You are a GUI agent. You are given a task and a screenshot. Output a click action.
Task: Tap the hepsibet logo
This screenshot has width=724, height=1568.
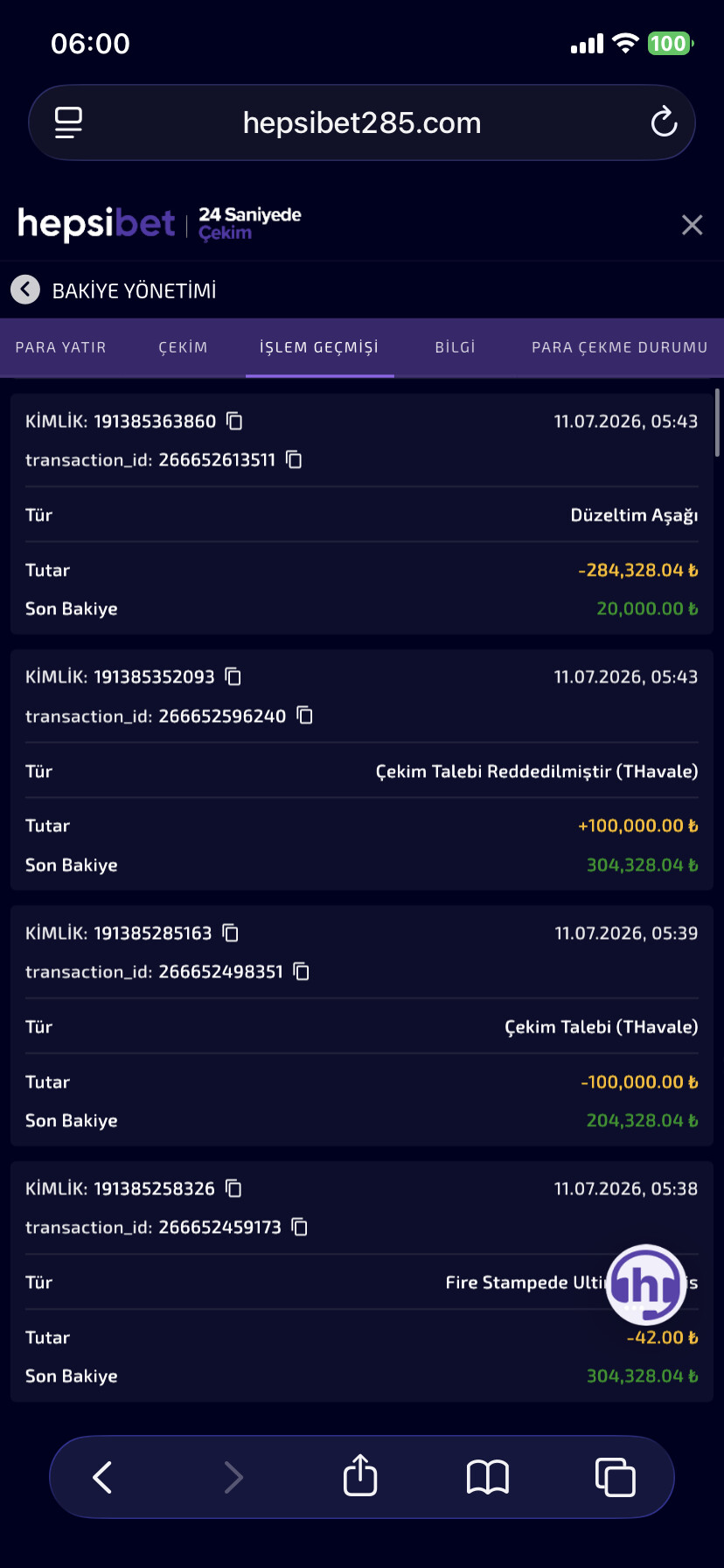(96, 224)
